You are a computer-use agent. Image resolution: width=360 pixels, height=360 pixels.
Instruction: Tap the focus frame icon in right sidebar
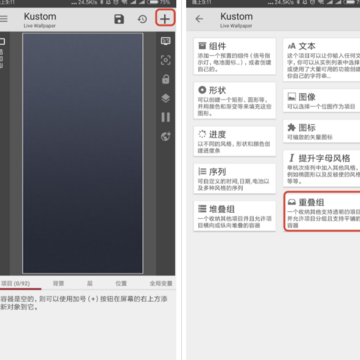tap(166, 60)
